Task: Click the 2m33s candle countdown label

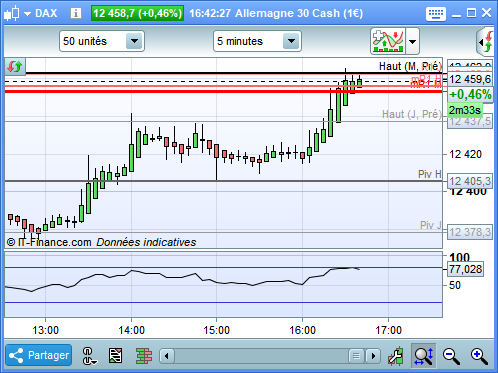Action: click(x=465, y=110)
